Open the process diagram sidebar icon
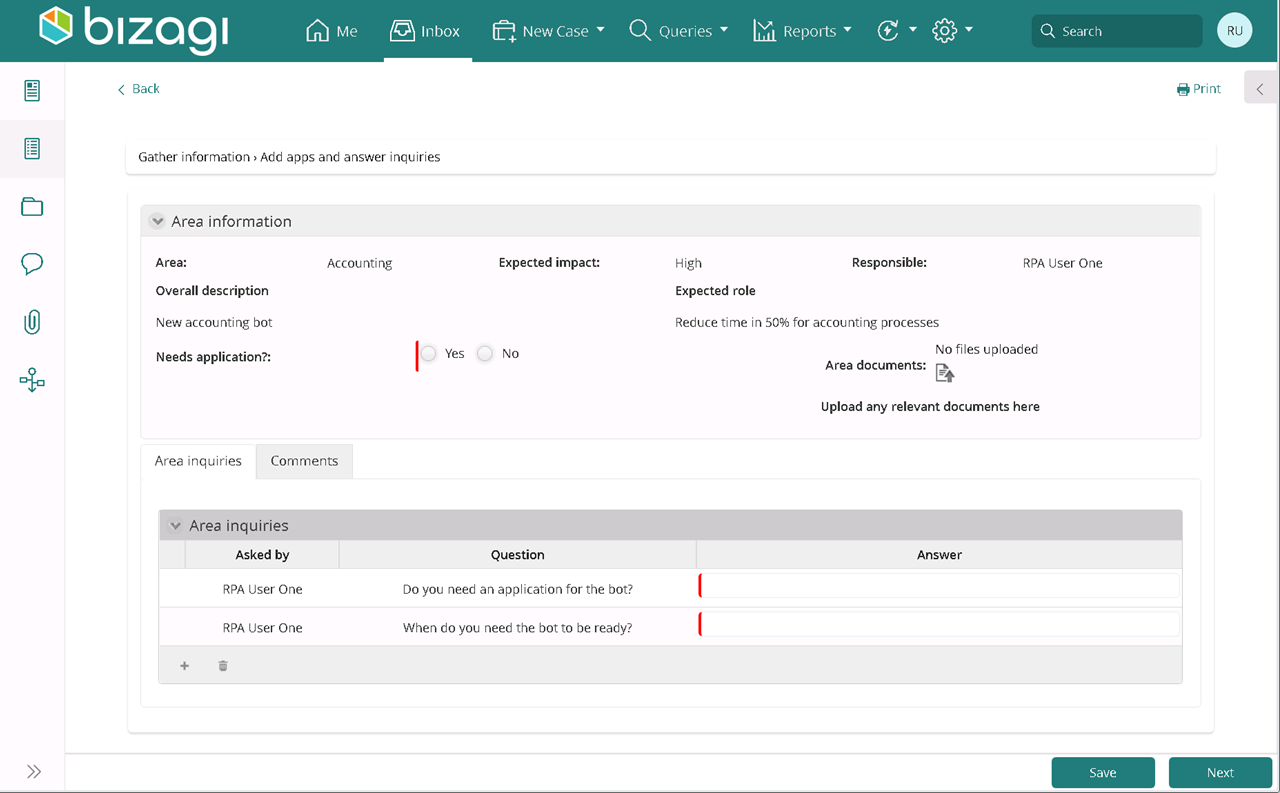Viewport: 1280px width, 793px height. [32, 380]
